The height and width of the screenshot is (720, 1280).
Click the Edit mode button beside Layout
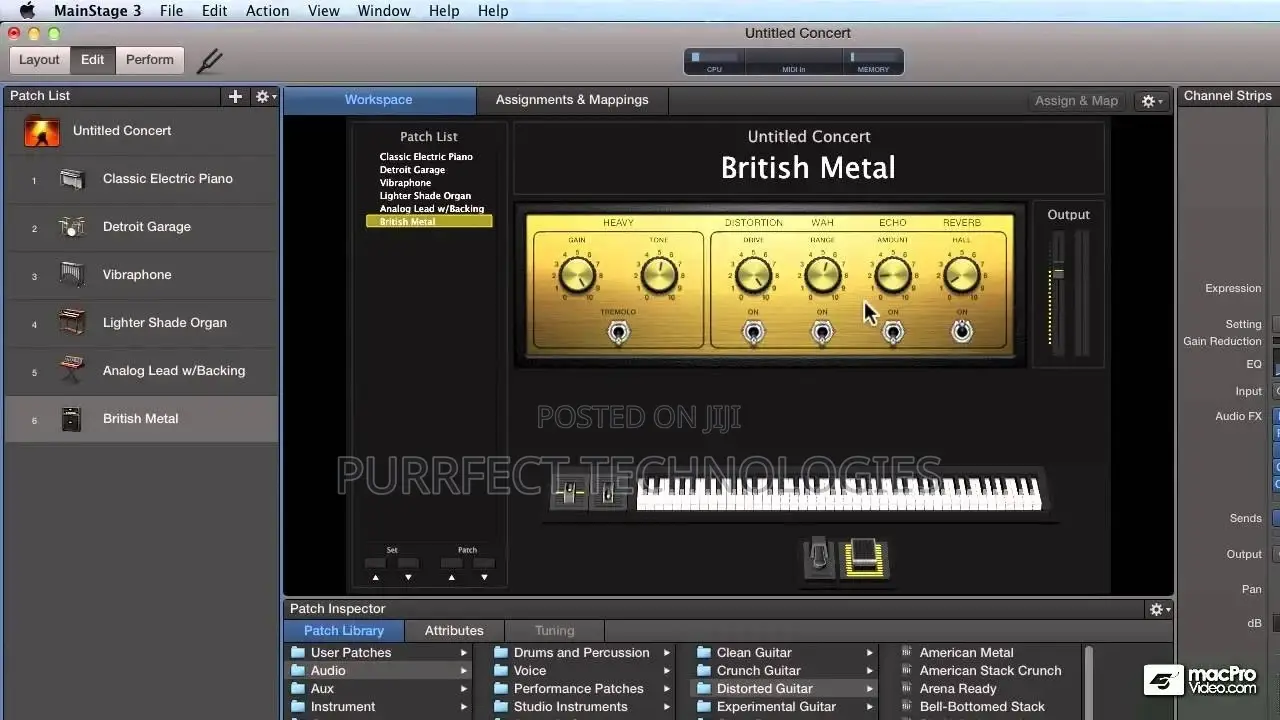click(x=93, y=60)
